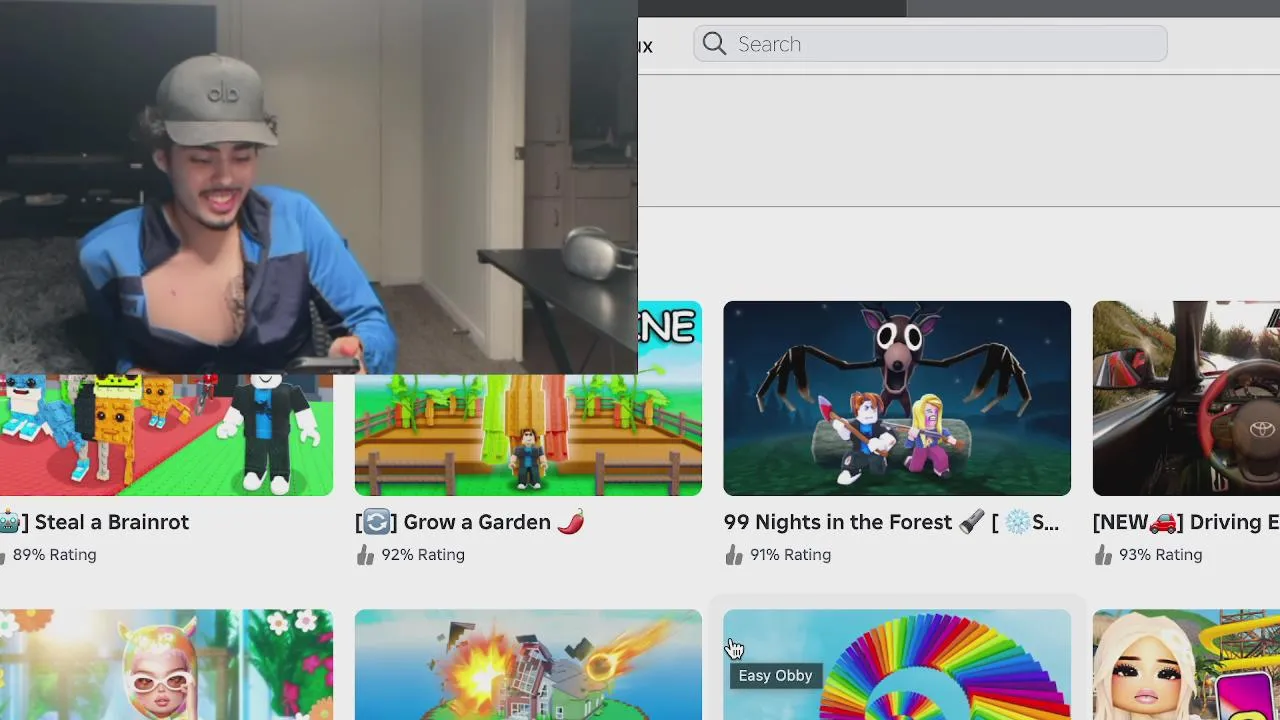Click the Easy Obby tooltip label
Viewport: 1280px width, 720px height.
[x=775, y=676]
